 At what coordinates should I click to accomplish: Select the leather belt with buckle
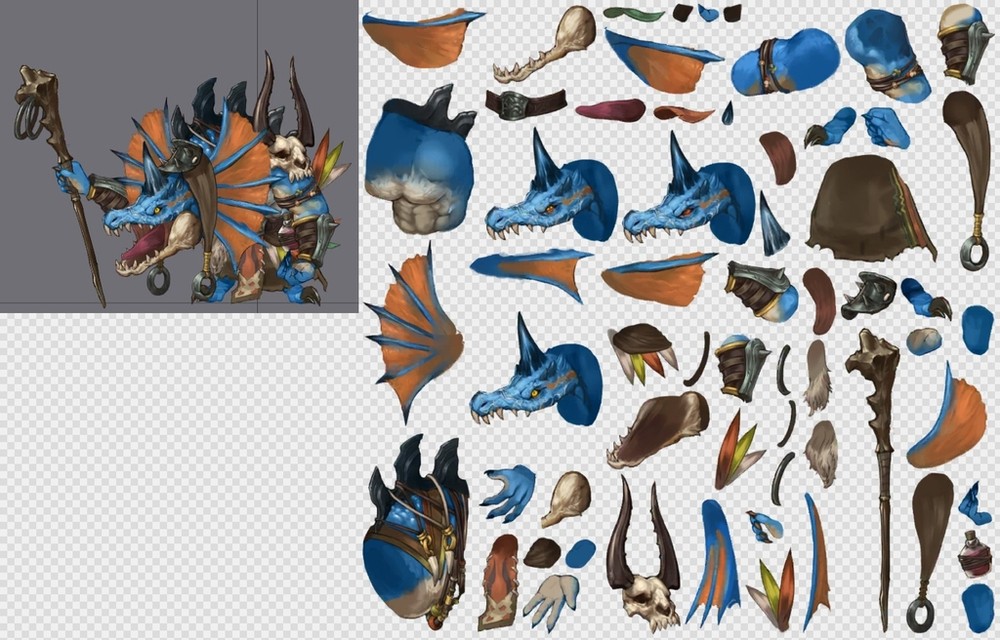pyautogui.click(x=526, y=104)
